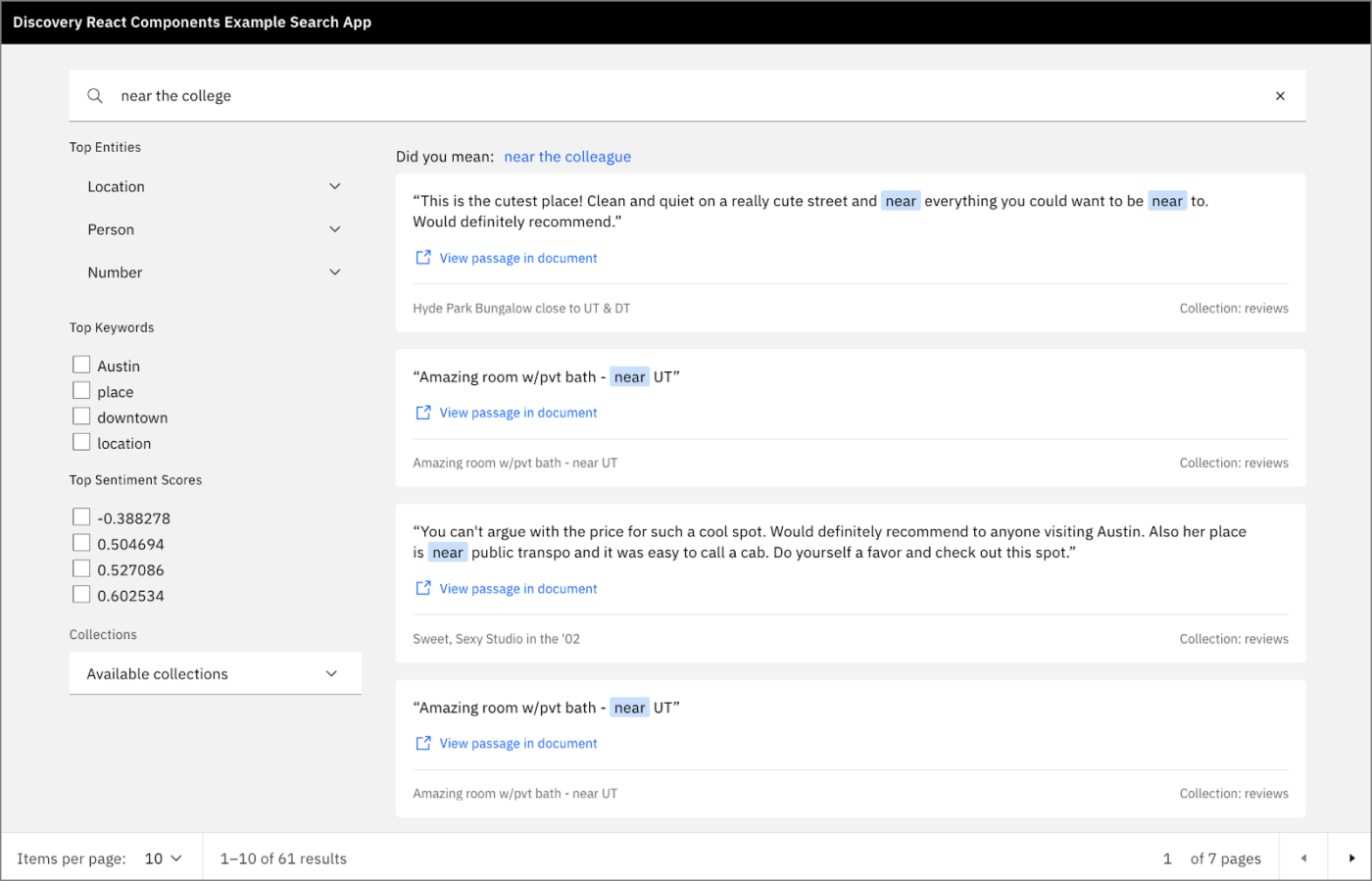Click the Top Keywords heading
Screen dimensions: 1372x881
(x=112, y=327)
